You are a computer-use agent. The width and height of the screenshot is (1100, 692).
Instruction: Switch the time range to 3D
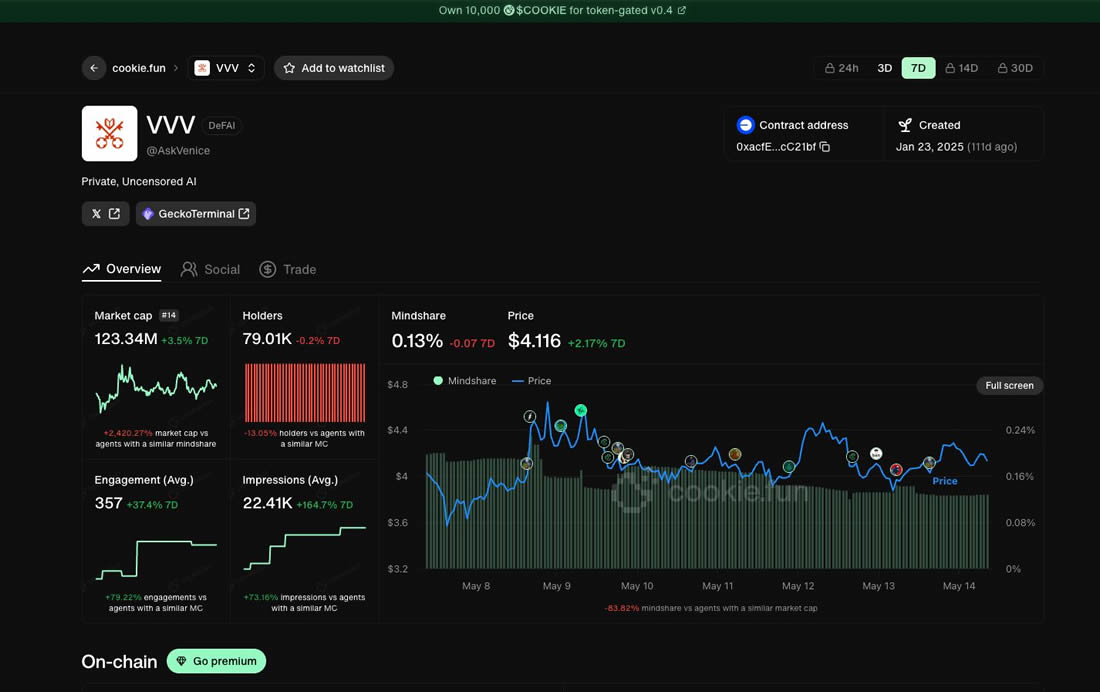885,68
